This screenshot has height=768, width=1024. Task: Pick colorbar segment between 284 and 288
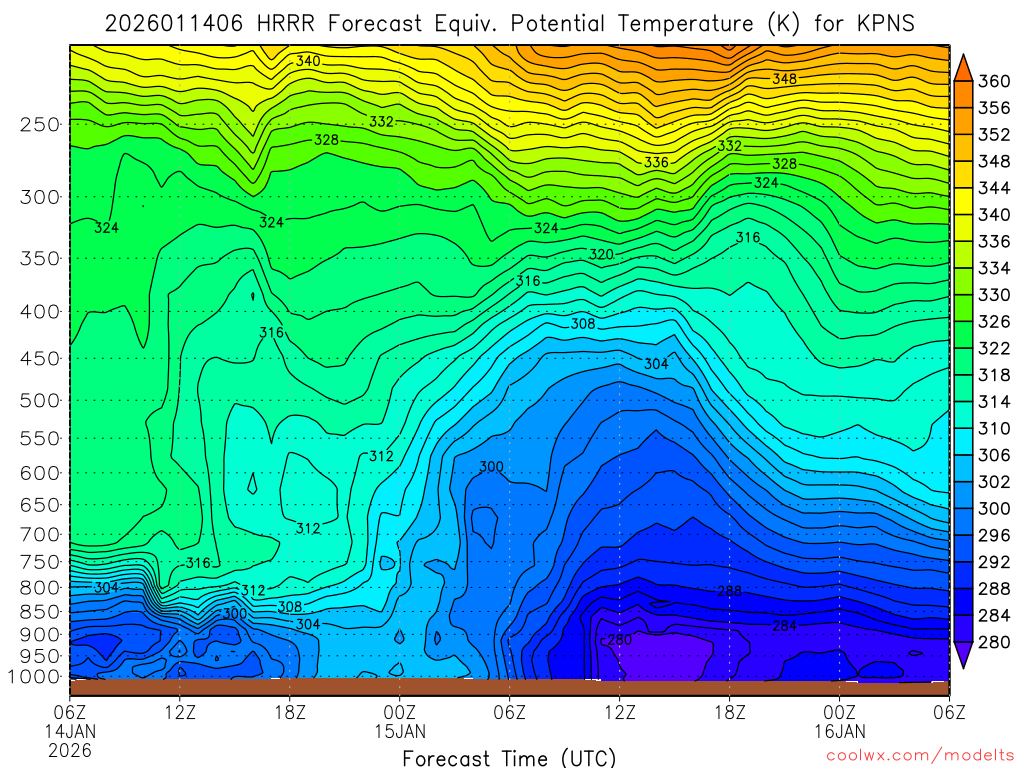coord(963,602)
